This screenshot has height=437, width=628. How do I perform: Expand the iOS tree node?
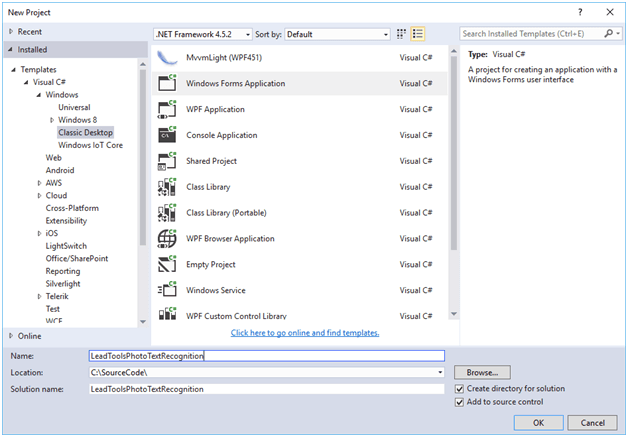tap(39, 233)
